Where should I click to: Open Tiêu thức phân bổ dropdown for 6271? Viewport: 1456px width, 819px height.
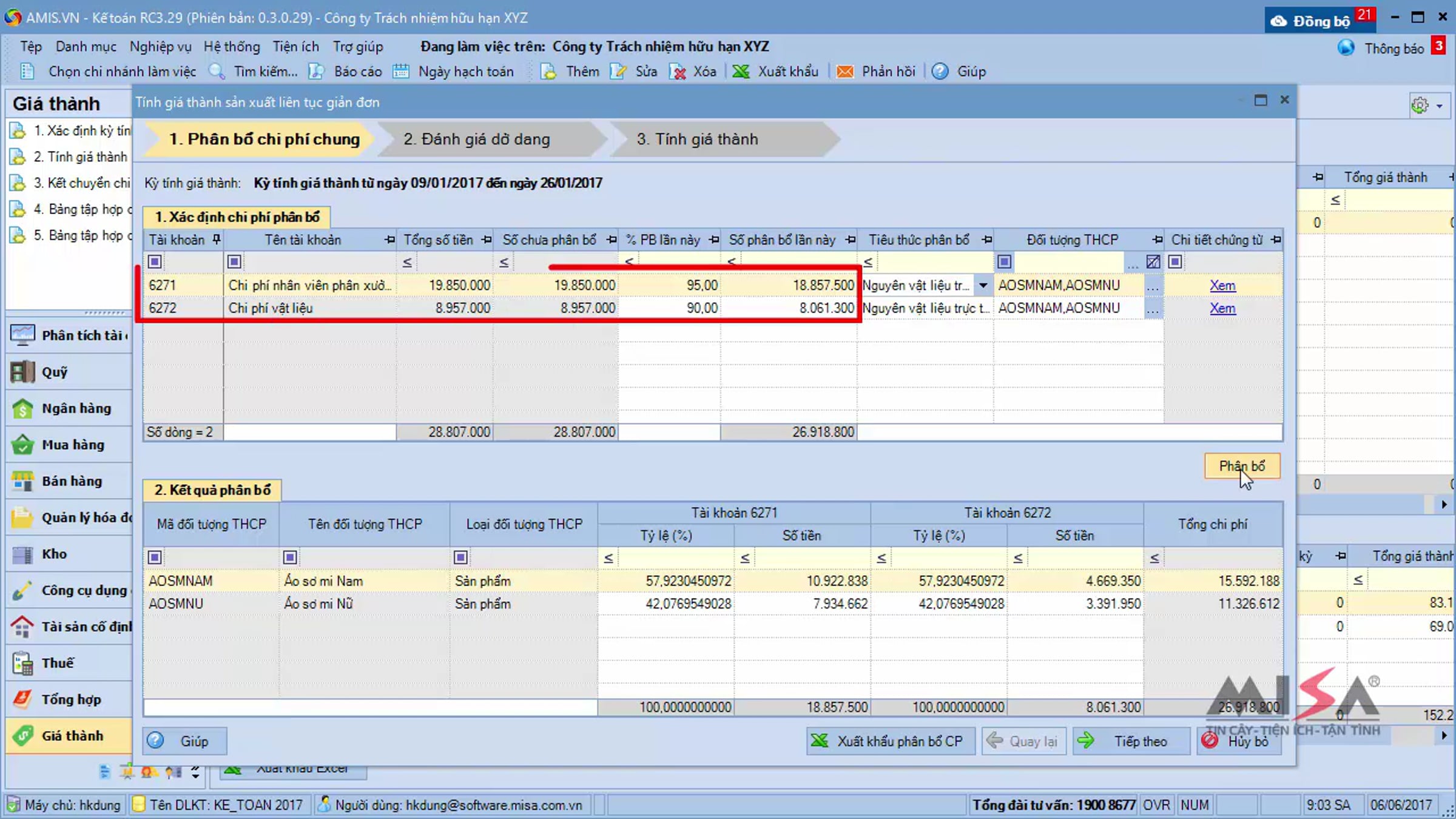point(983,285)
